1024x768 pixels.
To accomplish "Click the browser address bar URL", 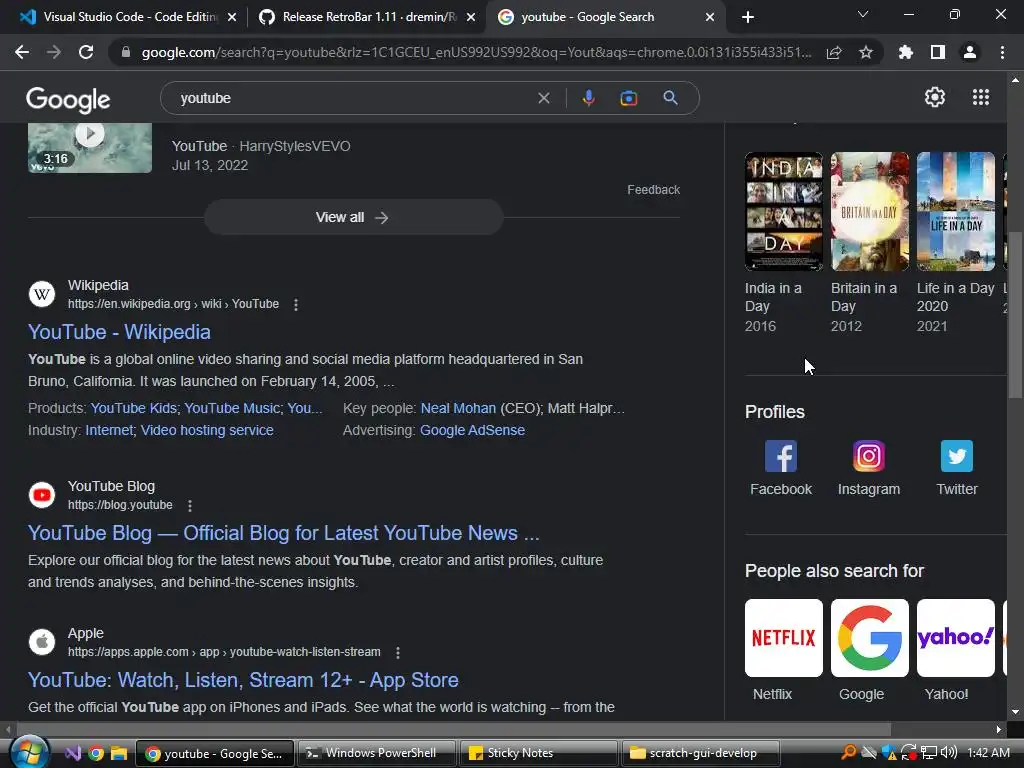I will pyautogui.click(x=477, y=52).
